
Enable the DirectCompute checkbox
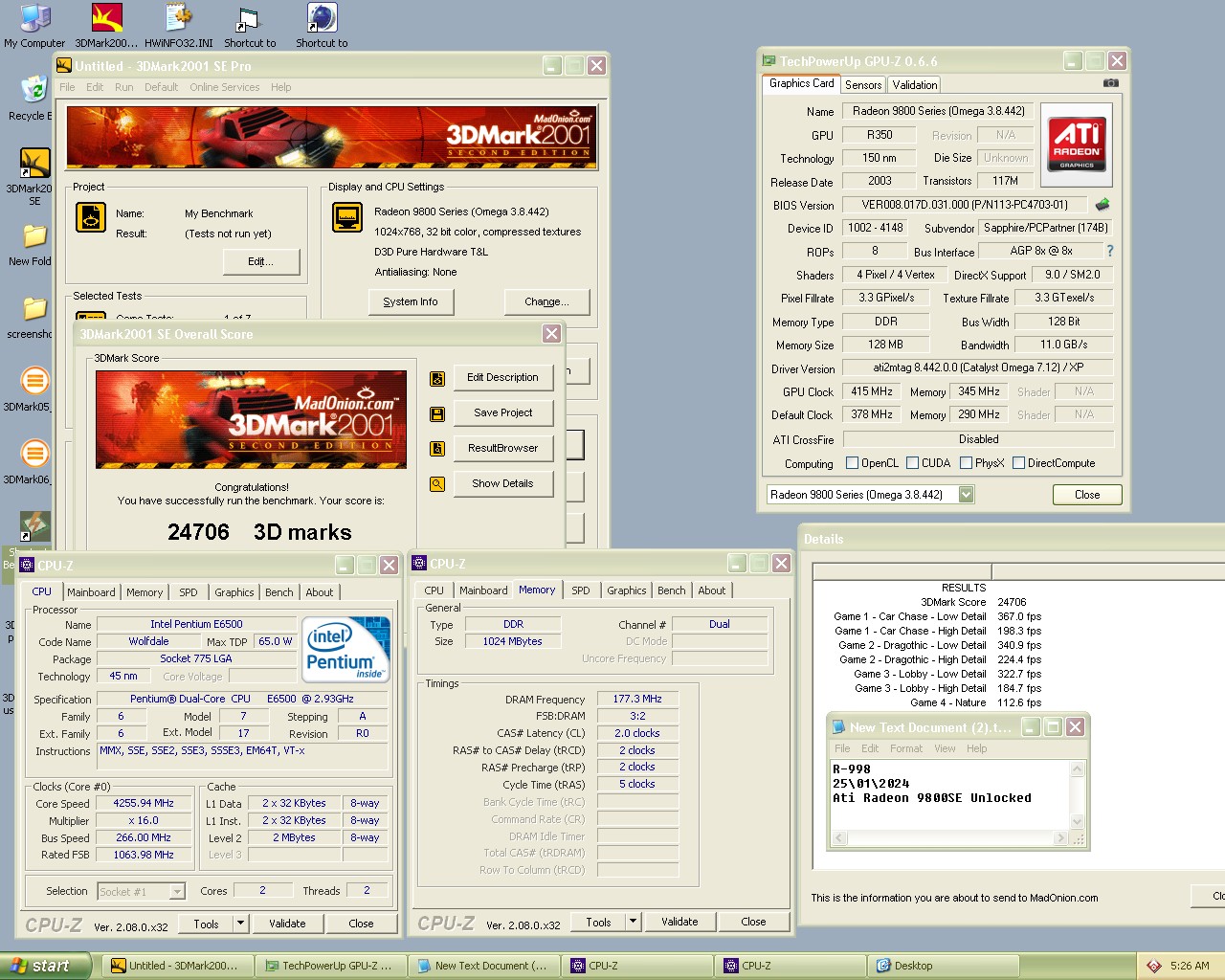1018,463
